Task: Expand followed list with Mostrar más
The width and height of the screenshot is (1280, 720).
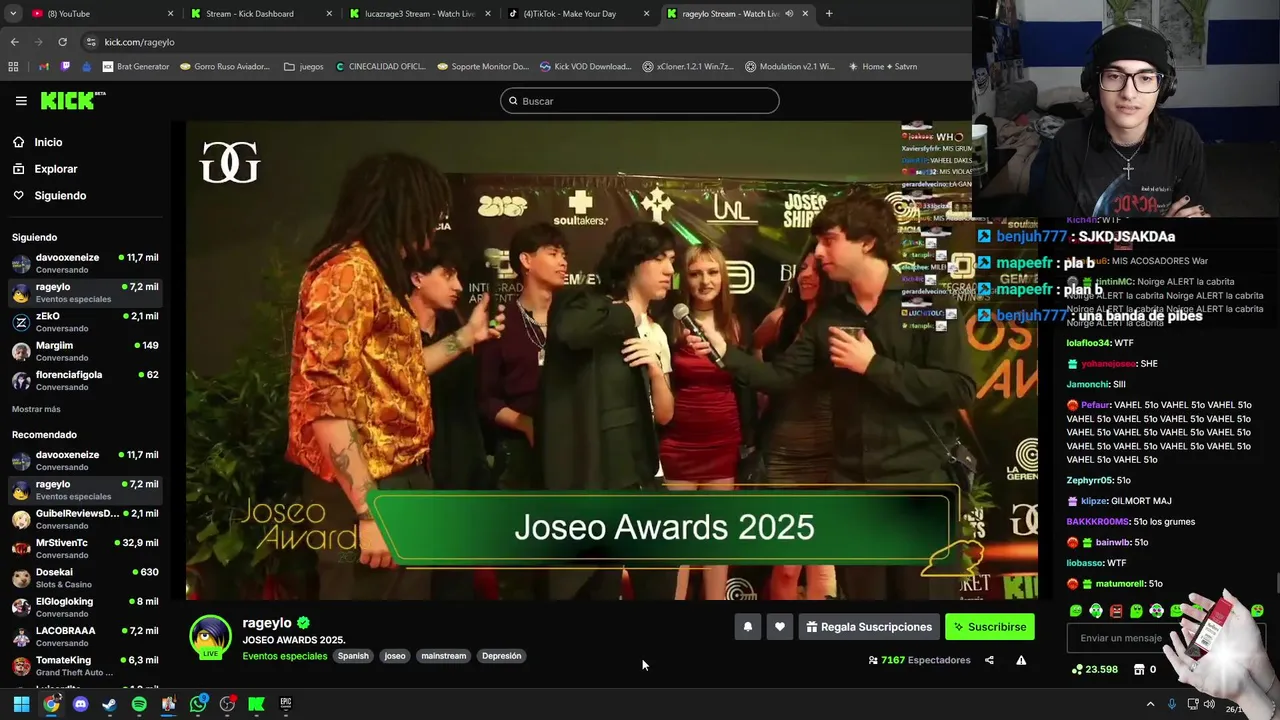Action: coord(36,409)
